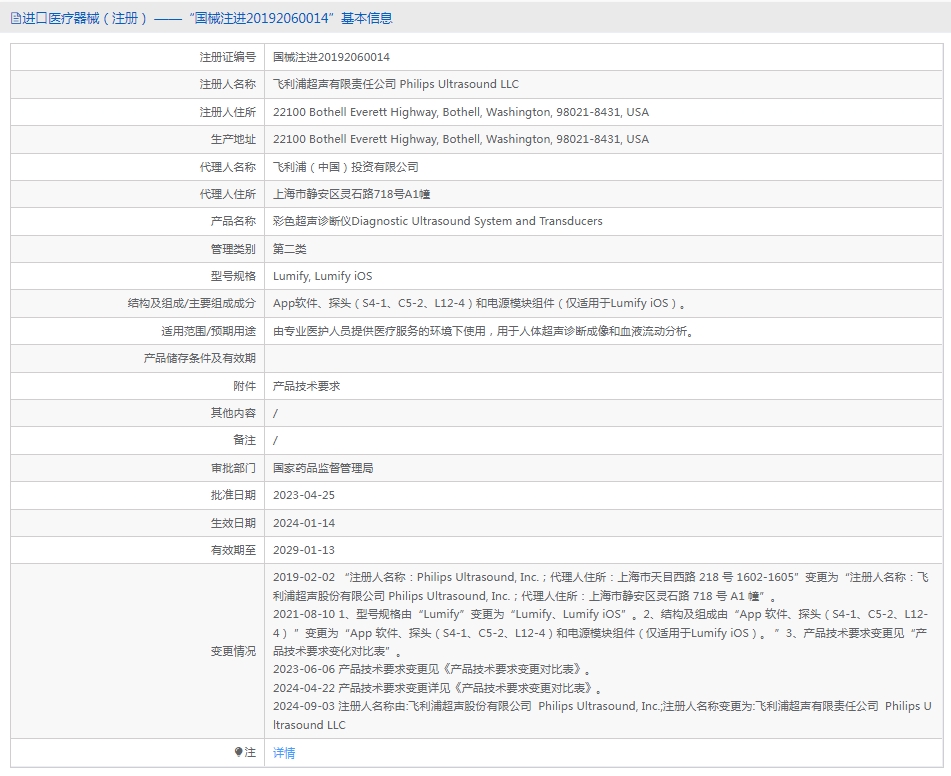Image resolution: width=951 pixels, height=776 pixels.
Task: Click the 注册证编号 row label
Action: (227, 57)
